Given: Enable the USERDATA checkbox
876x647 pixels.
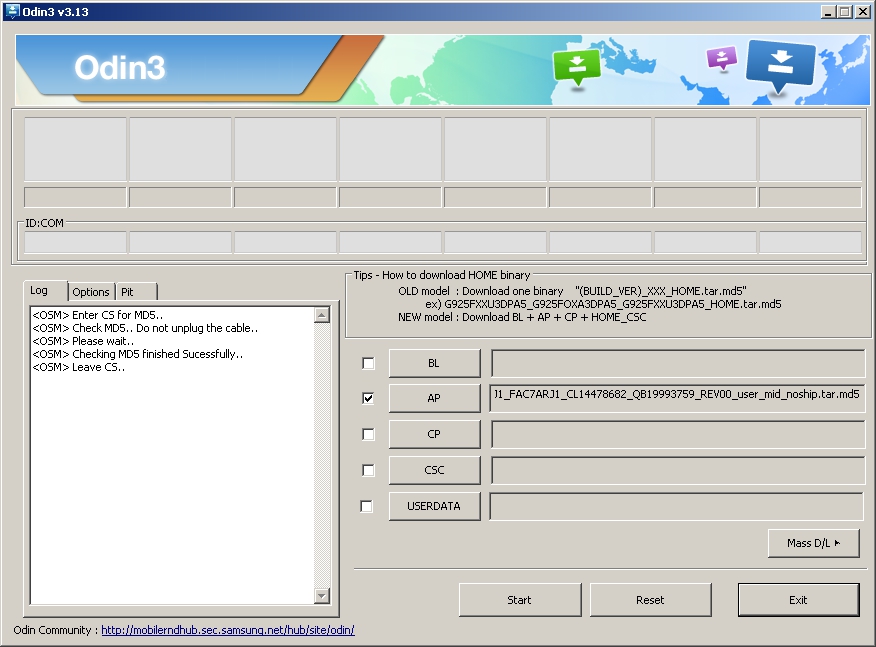Looking at the screenshot, I should pyautogui.click(x=366, y=506).
